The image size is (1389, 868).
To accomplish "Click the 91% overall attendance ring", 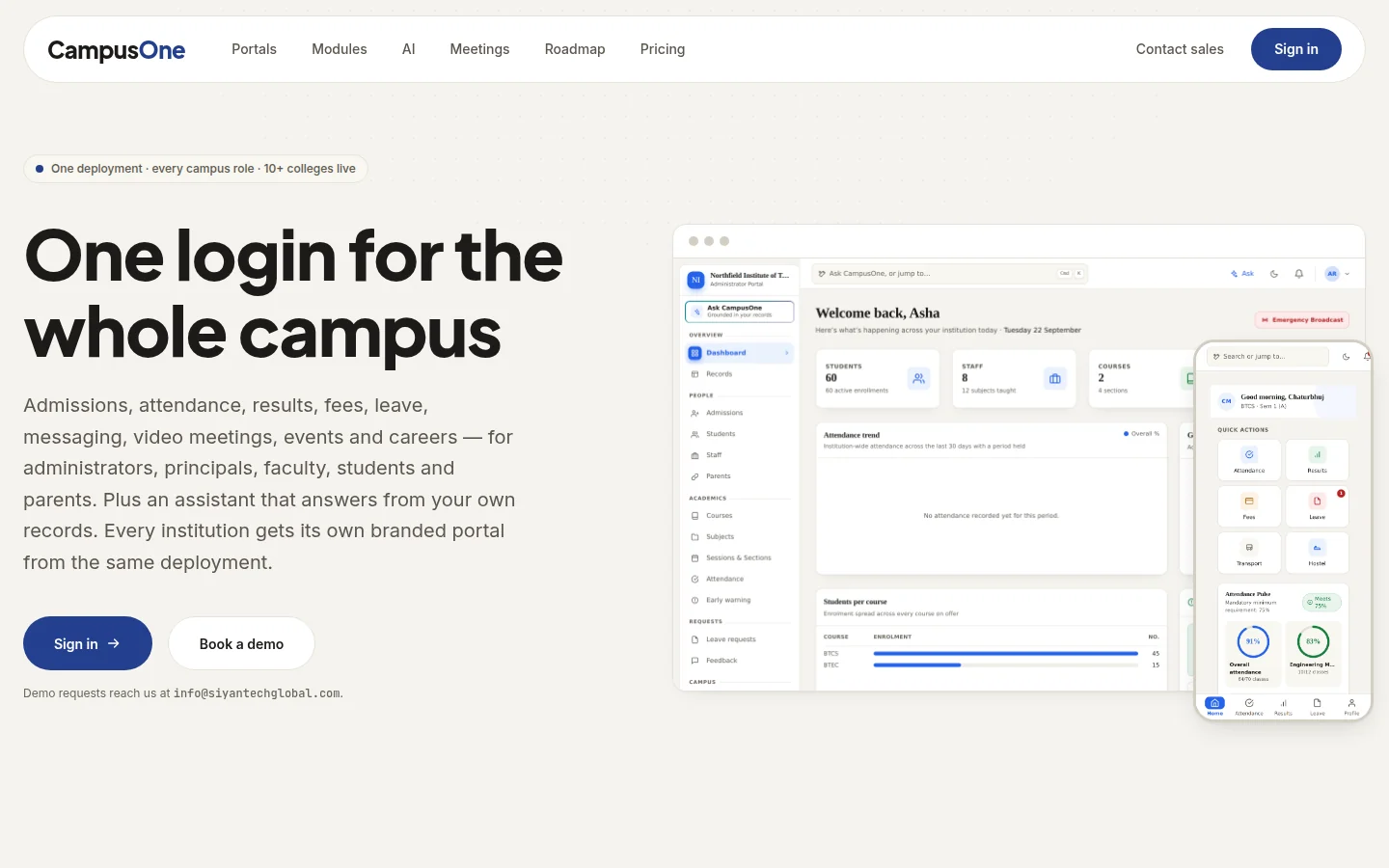I will 1253,641.
